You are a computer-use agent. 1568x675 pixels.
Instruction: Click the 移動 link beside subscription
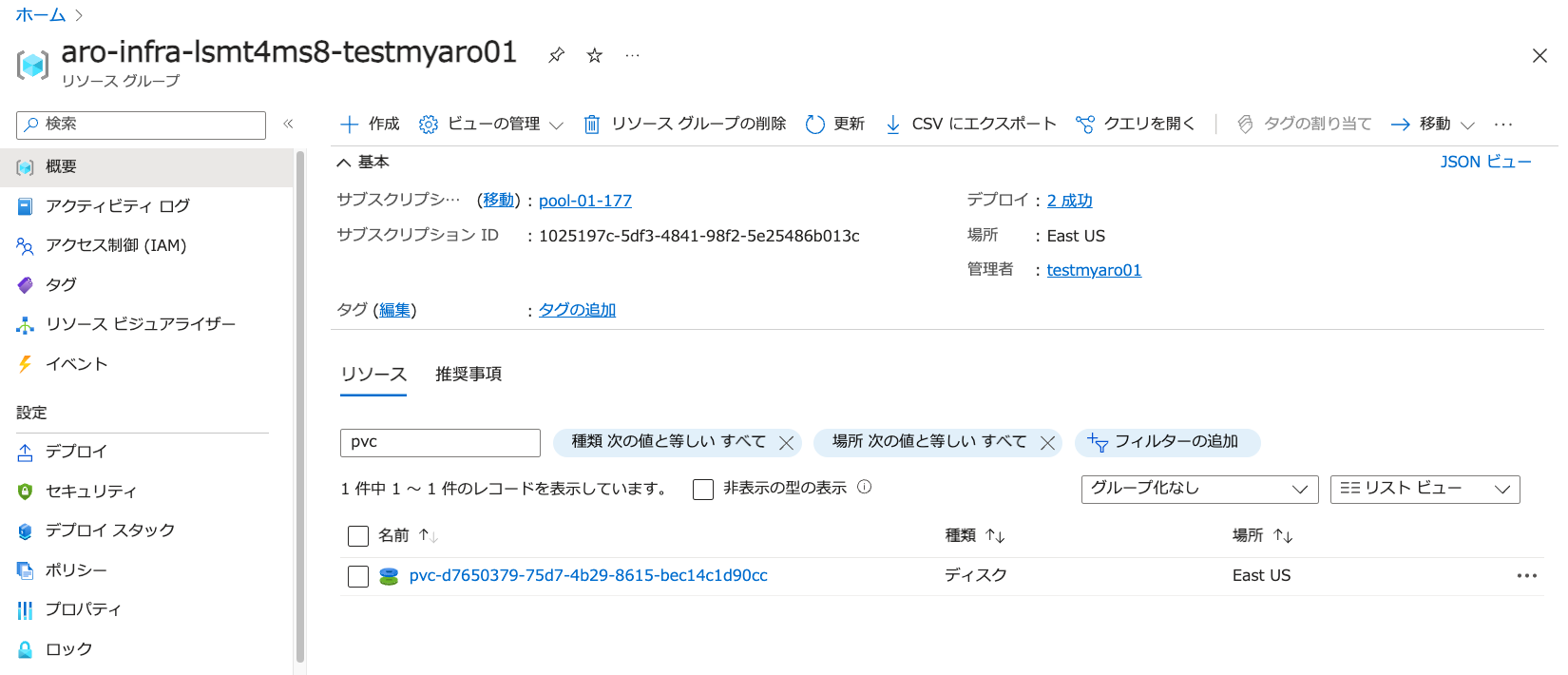[499, 201]
